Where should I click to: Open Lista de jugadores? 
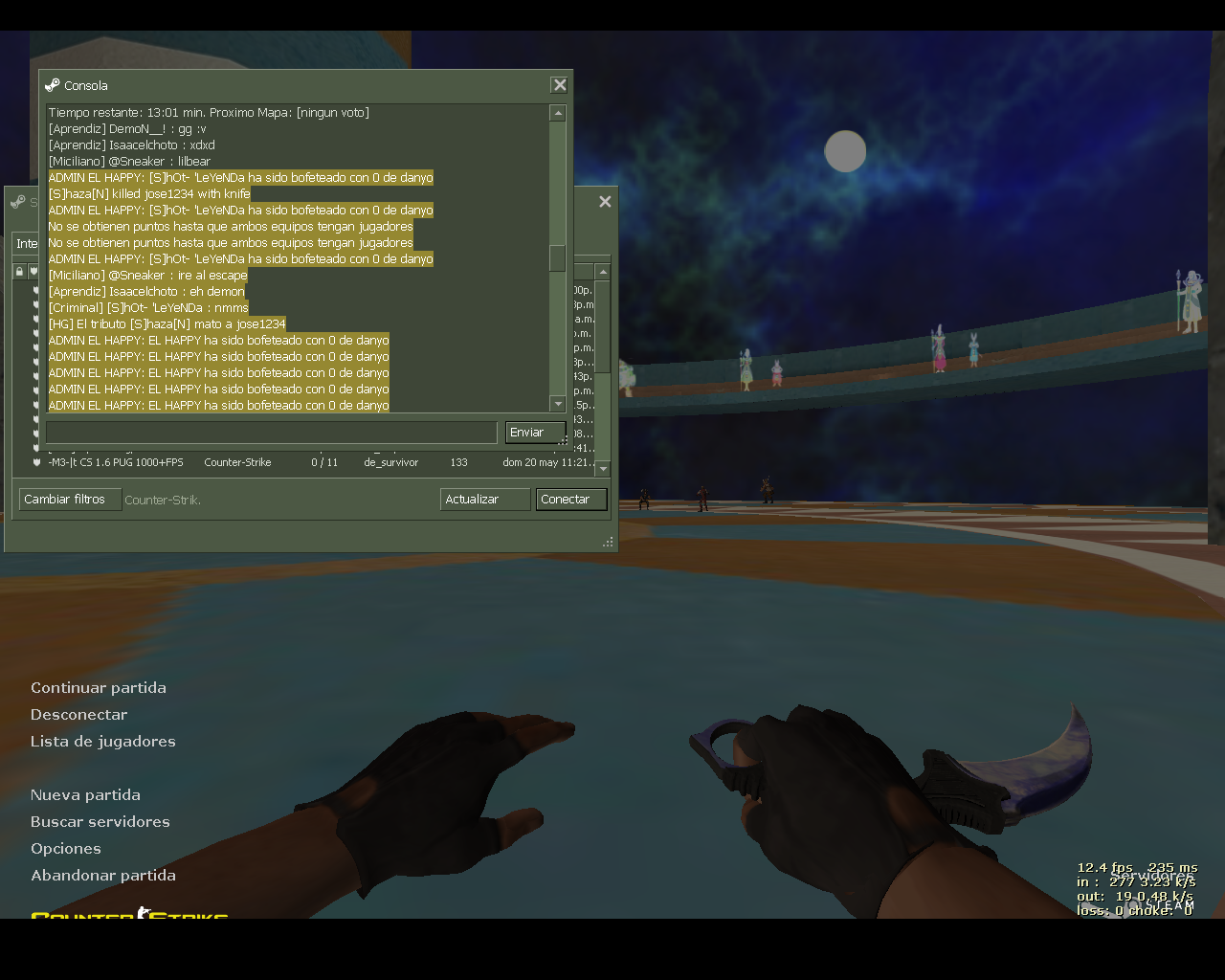(x=103, y=742)
